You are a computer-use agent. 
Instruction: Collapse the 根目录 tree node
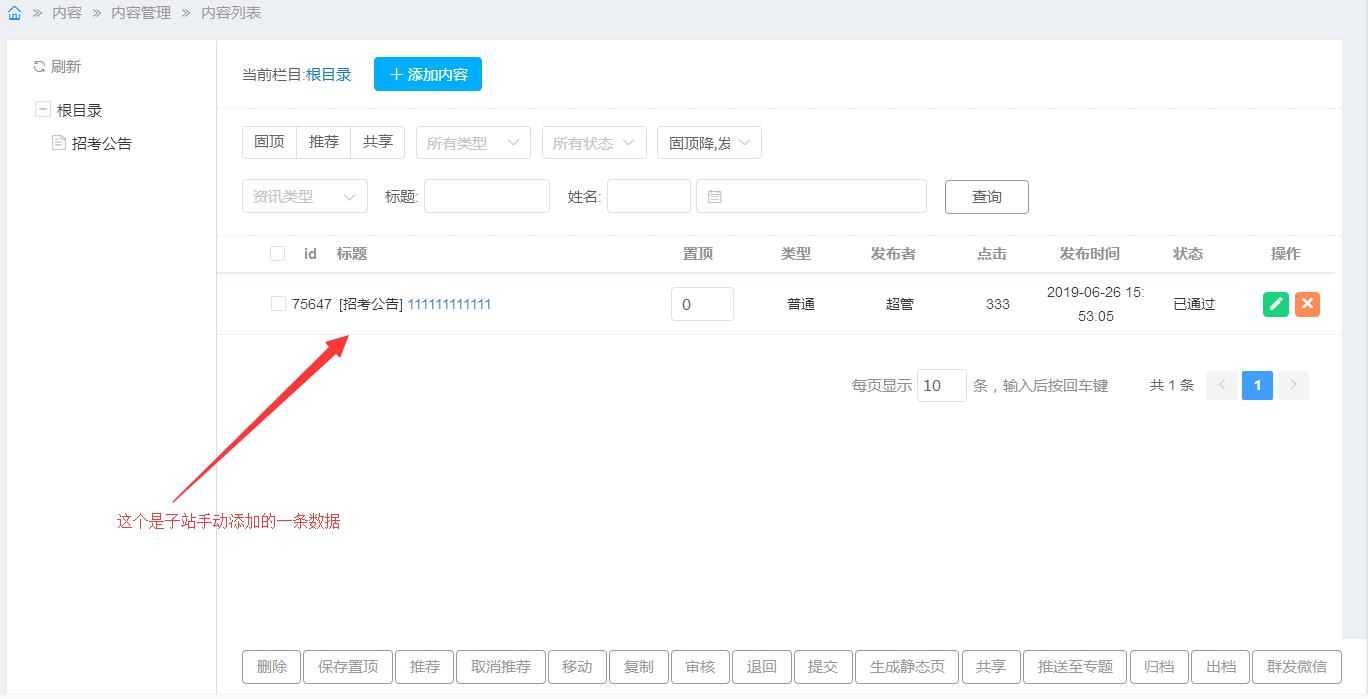click(42, 110)
